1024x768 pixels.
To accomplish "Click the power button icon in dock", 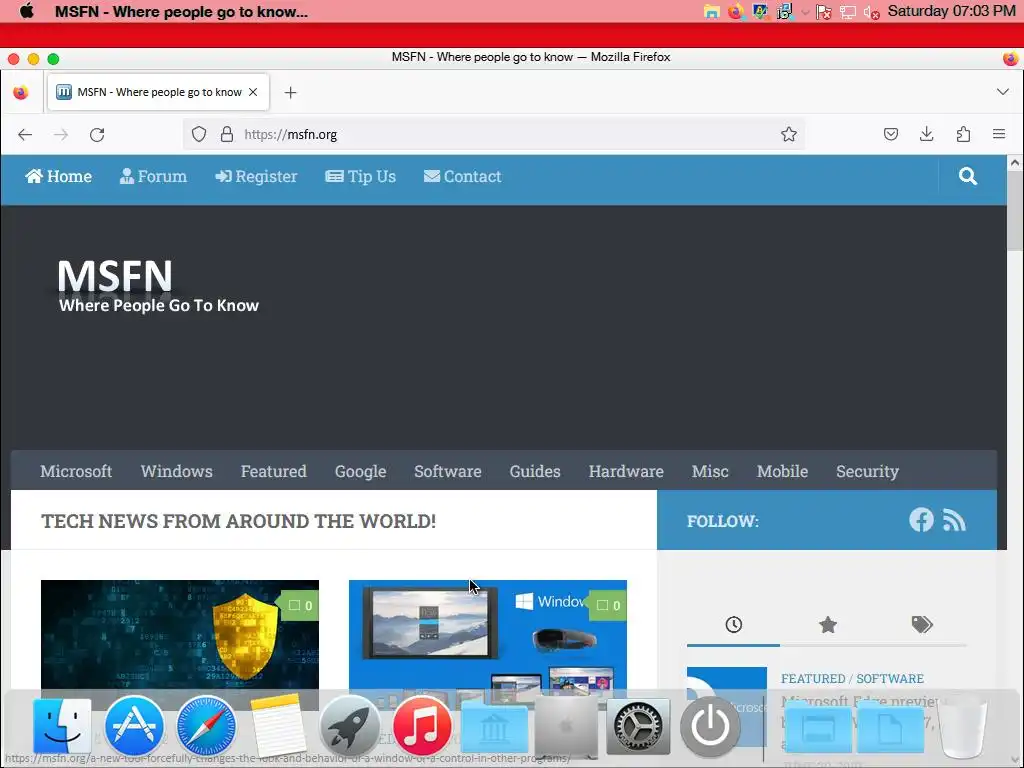I will (710, 726).
